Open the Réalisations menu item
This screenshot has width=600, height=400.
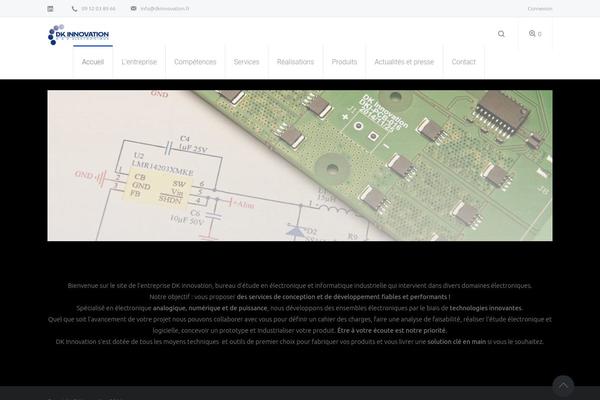pos(295,62)
